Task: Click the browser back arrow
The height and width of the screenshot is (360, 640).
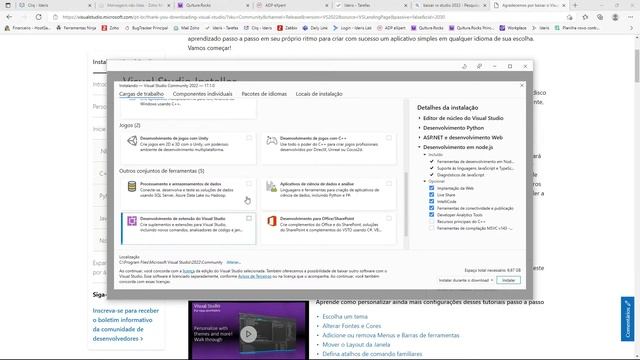Action: click(9, 17)
